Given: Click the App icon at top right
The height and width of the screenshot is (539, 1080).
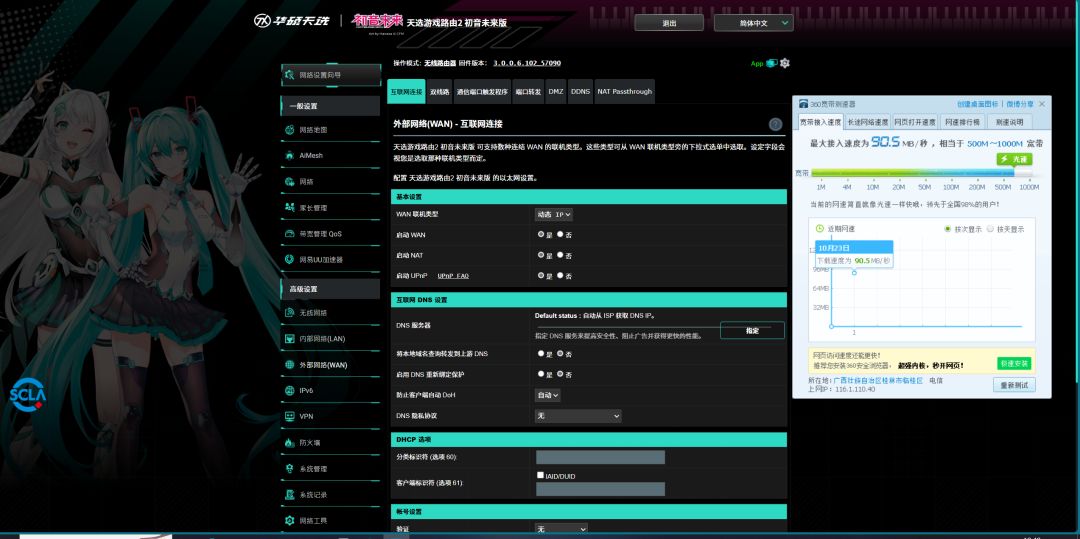Looking at the screenshot, I should pyautogui.click(x=771, y=63).
